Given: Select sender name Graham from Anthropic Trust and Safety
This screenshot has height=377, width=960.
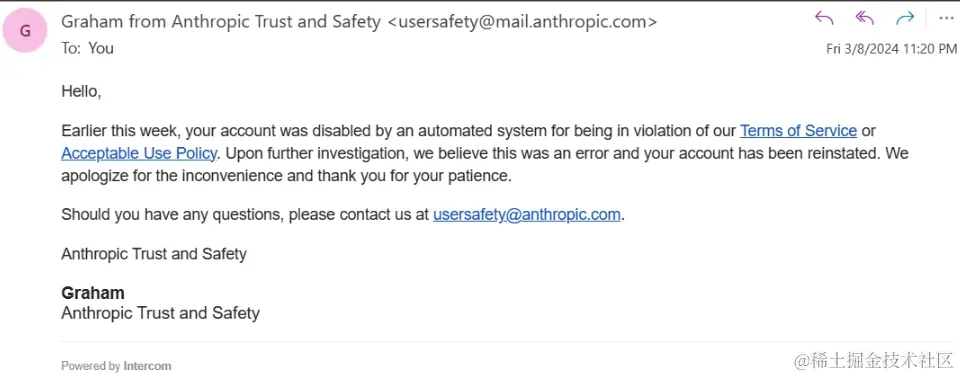Looking at the screenshot, I should point(221,22).
